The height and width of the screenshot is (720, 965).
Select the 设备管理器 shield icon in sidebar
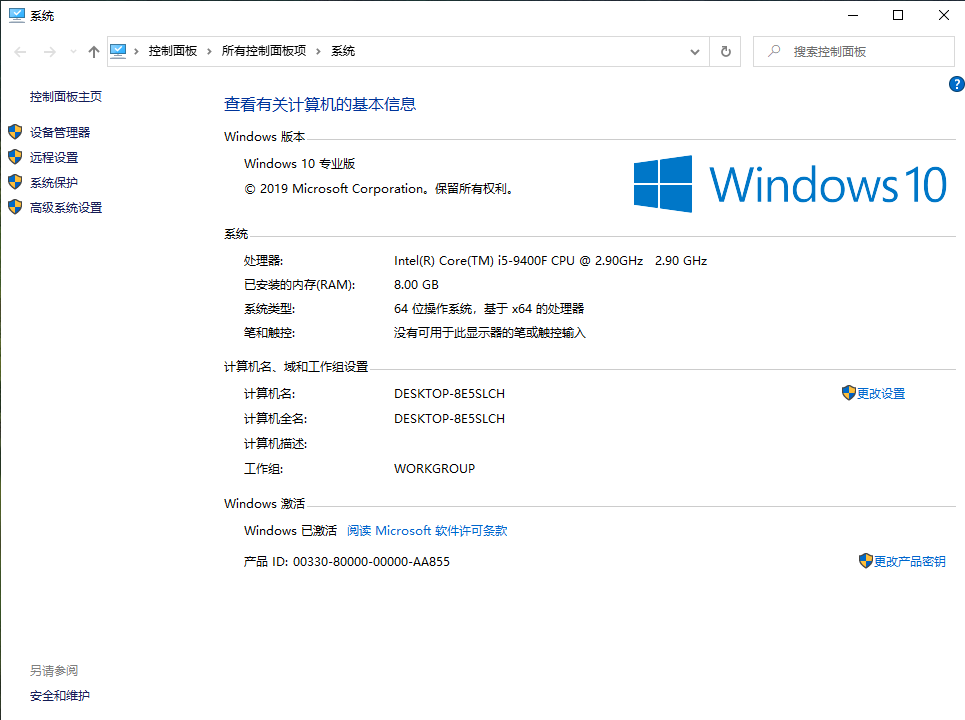point(15,131)
